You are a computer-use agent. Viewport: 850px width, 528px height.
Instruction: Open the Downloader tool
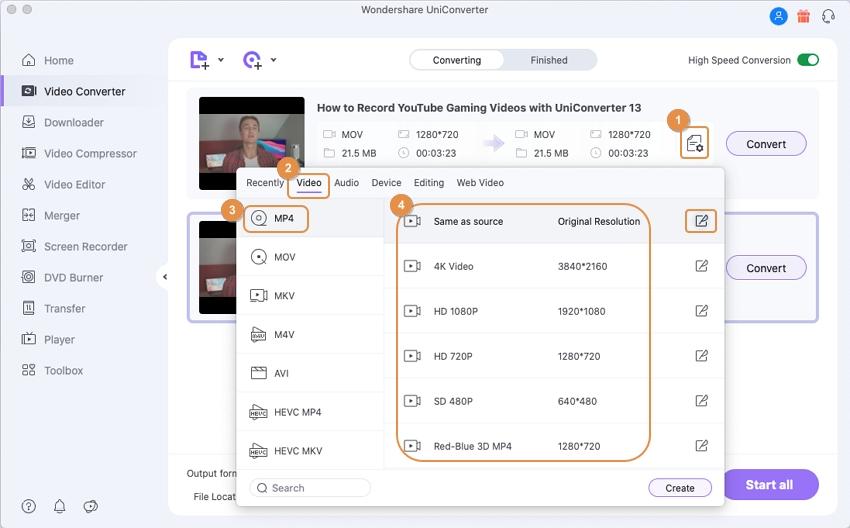pos(62,123)
